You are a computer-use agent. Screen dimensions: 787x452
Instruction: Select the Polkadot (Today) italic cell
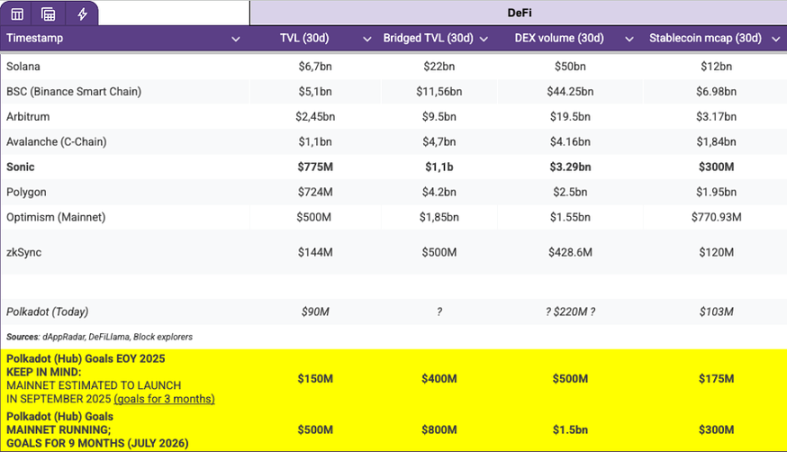click(x=47, y=312)
